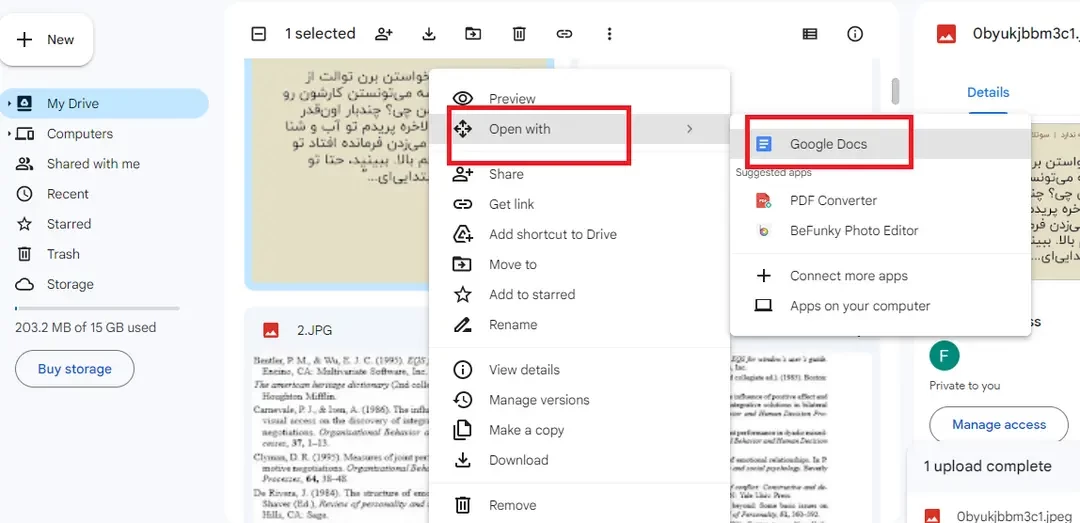Toggle the view details info icon
Viewport: 1080px width, 523px height.
click(x=855, y=34)
